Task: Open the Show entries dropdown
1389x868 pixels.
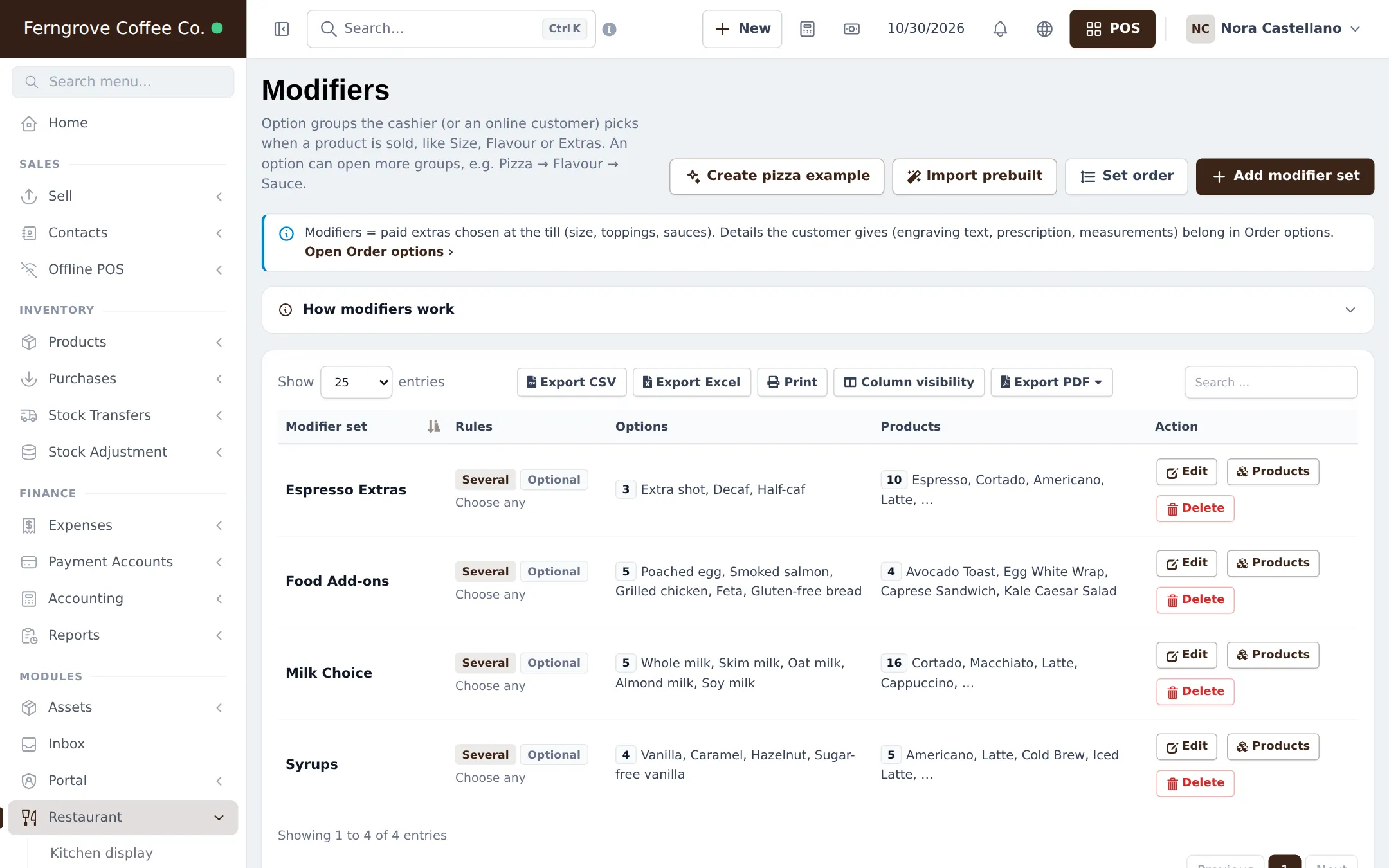Action: [356, 383]
